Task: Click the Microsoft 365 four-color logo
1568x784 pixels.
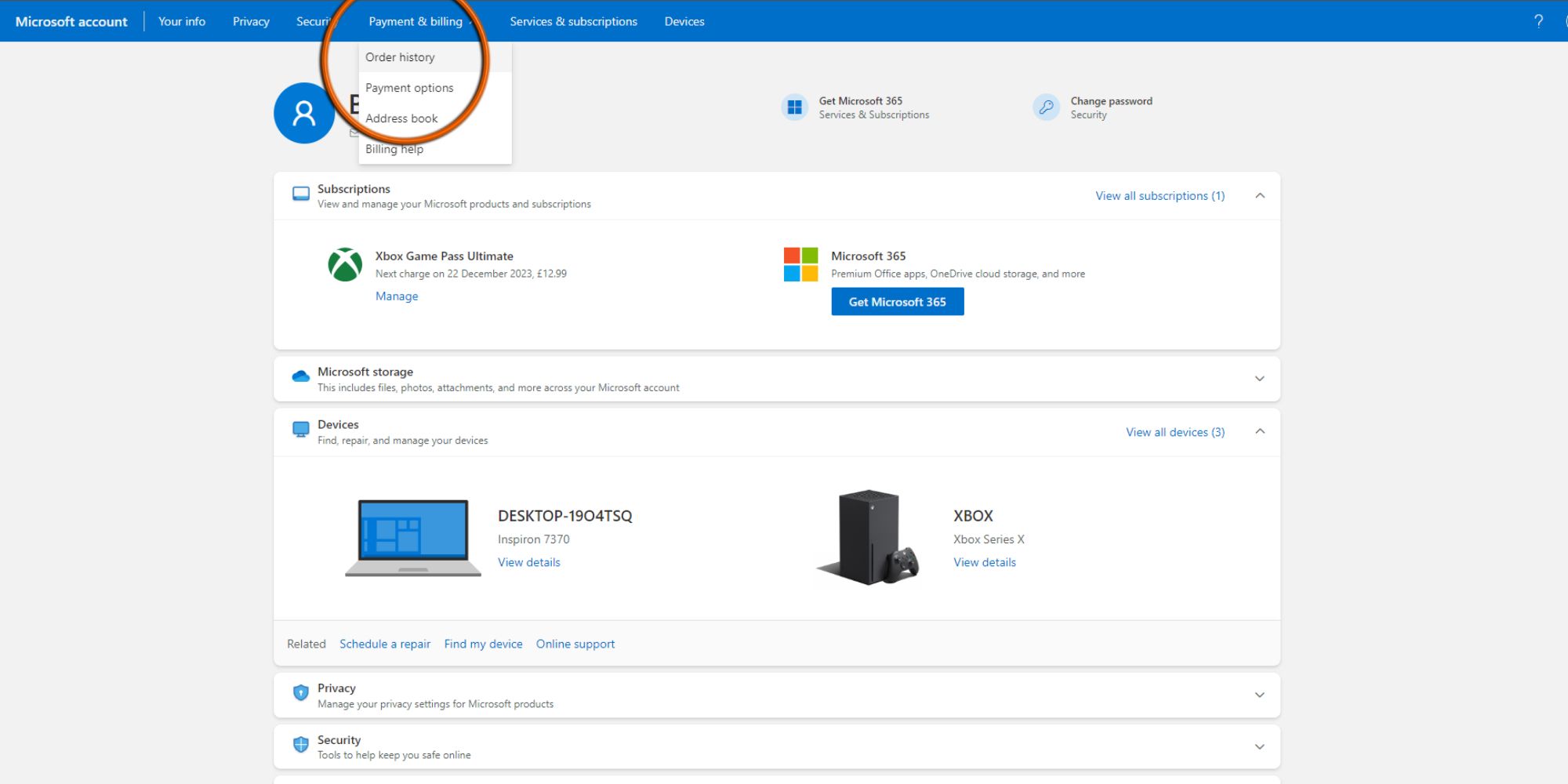Action: pyautogui.click(x=800, y=264)
